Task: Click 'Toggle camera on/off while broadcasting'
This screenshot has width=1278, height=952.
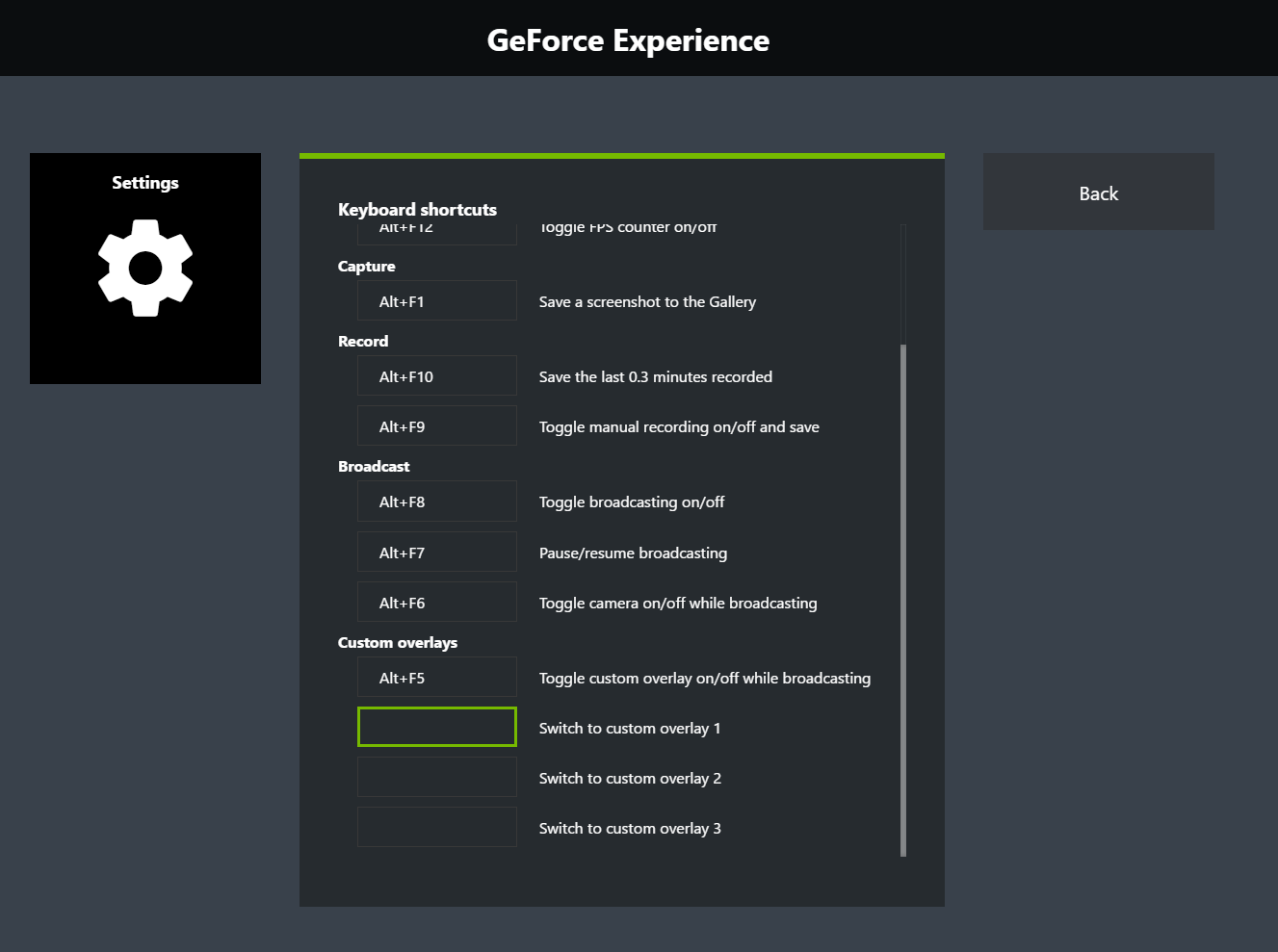Action: [x=678, y=603]
